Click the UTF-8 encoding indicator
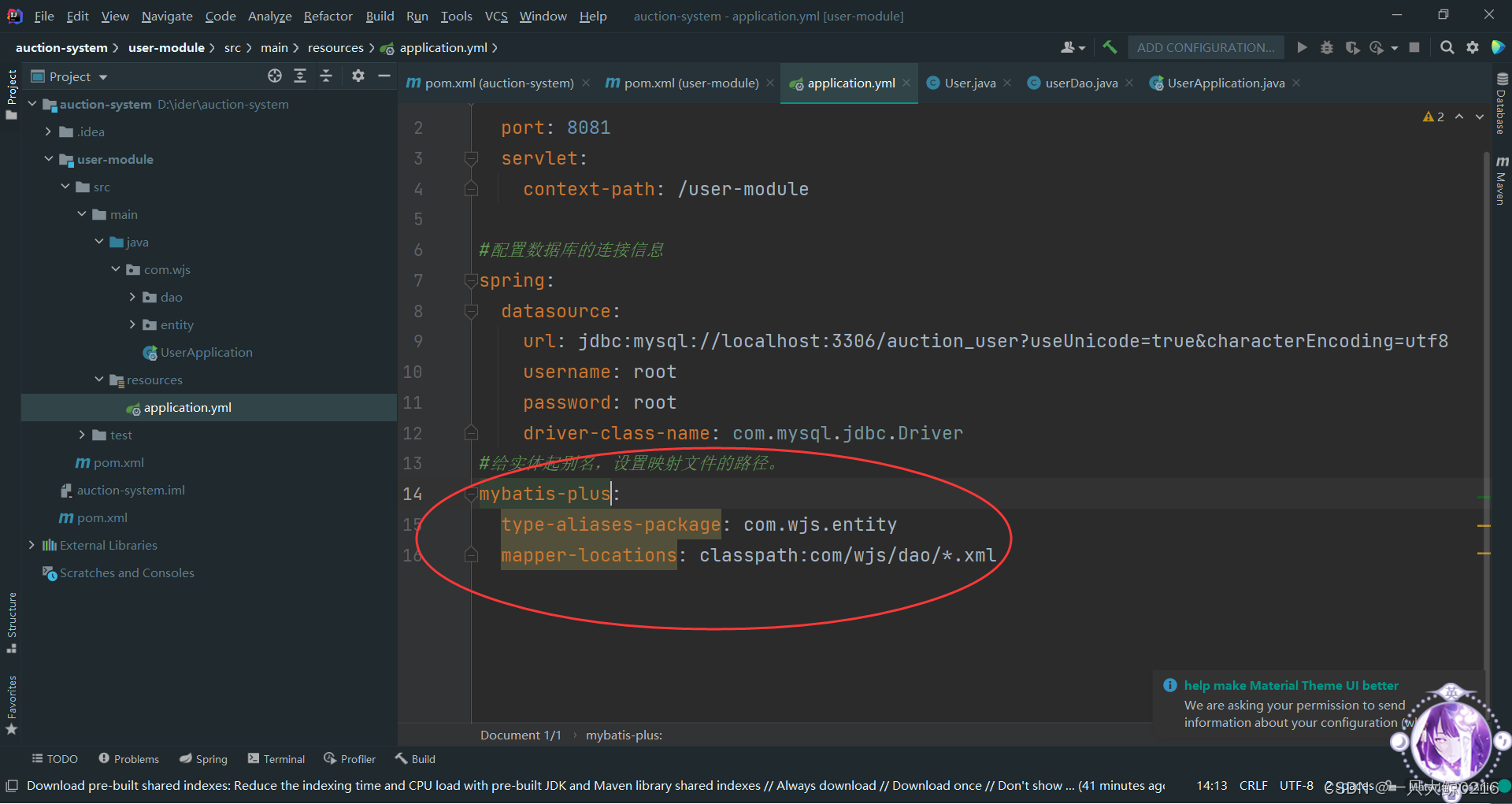1512x804 pixels. (1296, 786)
